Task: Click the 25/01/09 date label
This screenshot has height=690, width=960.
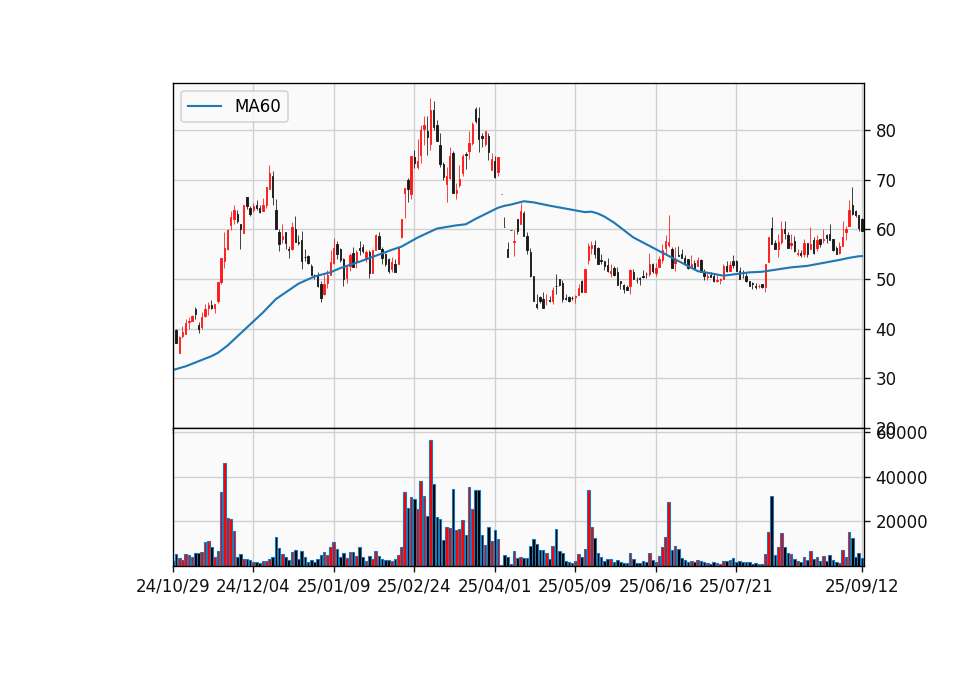Action: click(x=334, y=586)
